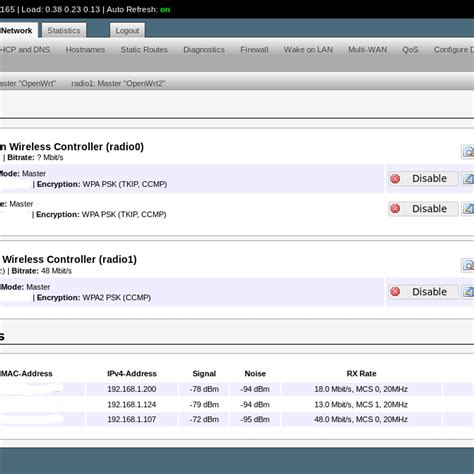Click IP address 192.168.1.124
This screenshot has width=474, height=474.
point(132,404)
